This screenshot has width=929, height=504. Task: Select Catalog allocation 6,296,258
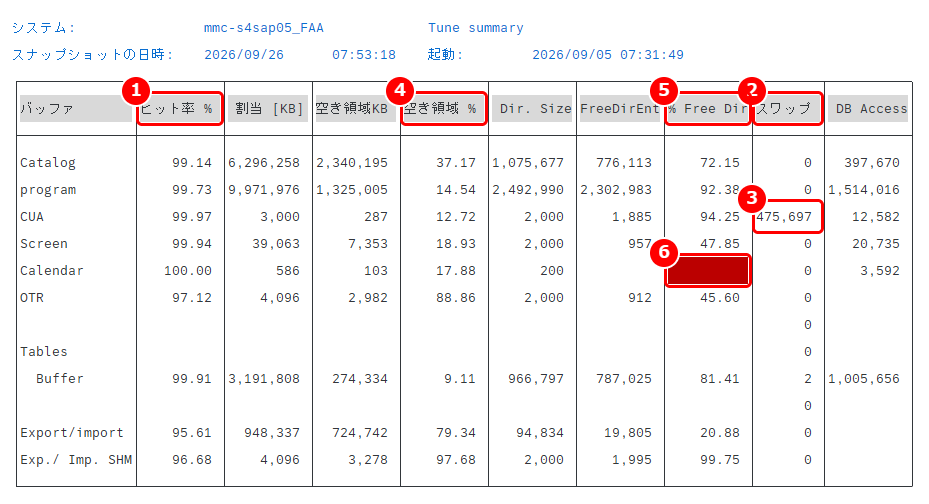(x=264, y=163)
